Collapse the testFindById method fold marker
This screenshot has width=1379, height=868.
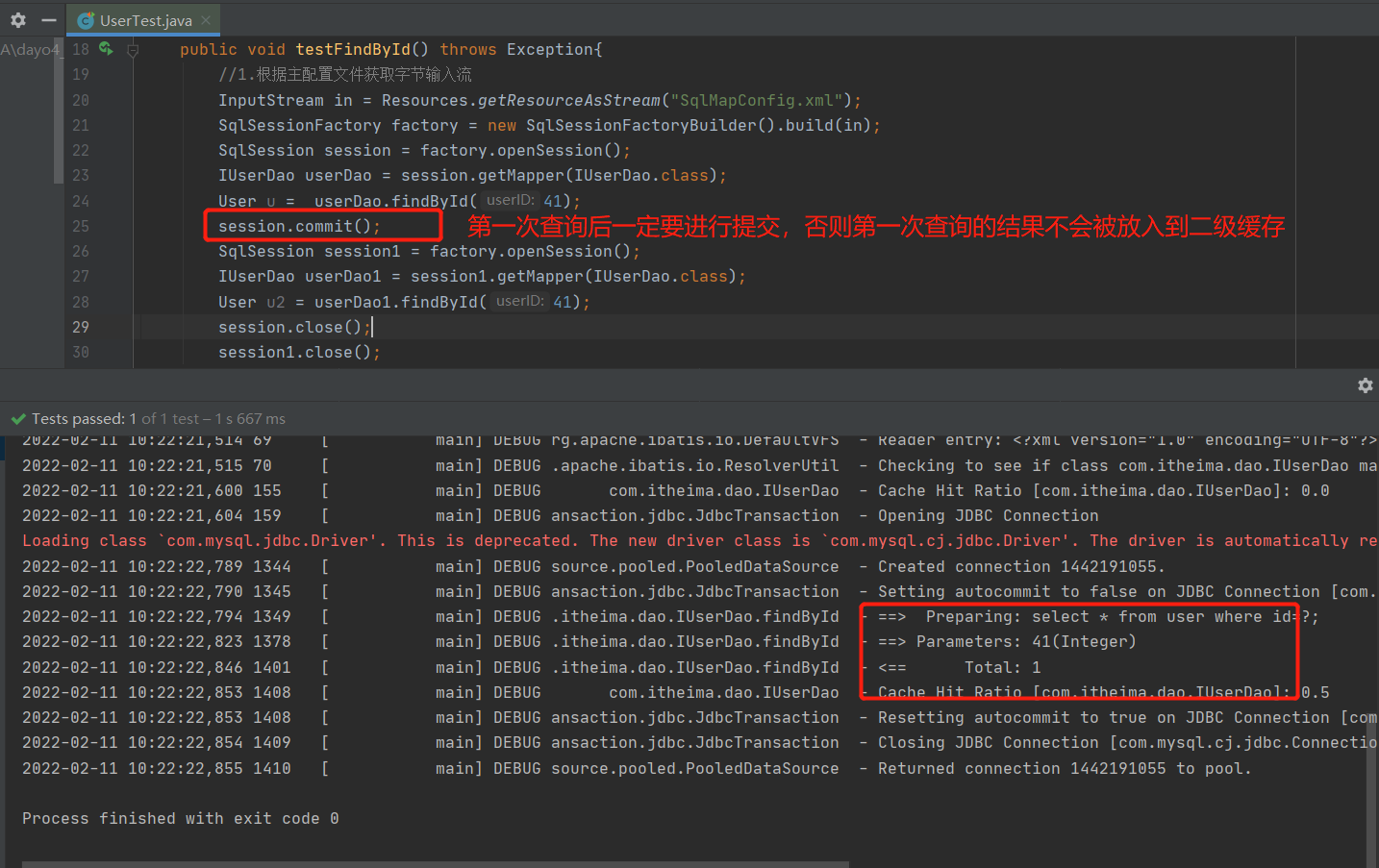pos(133,50)
